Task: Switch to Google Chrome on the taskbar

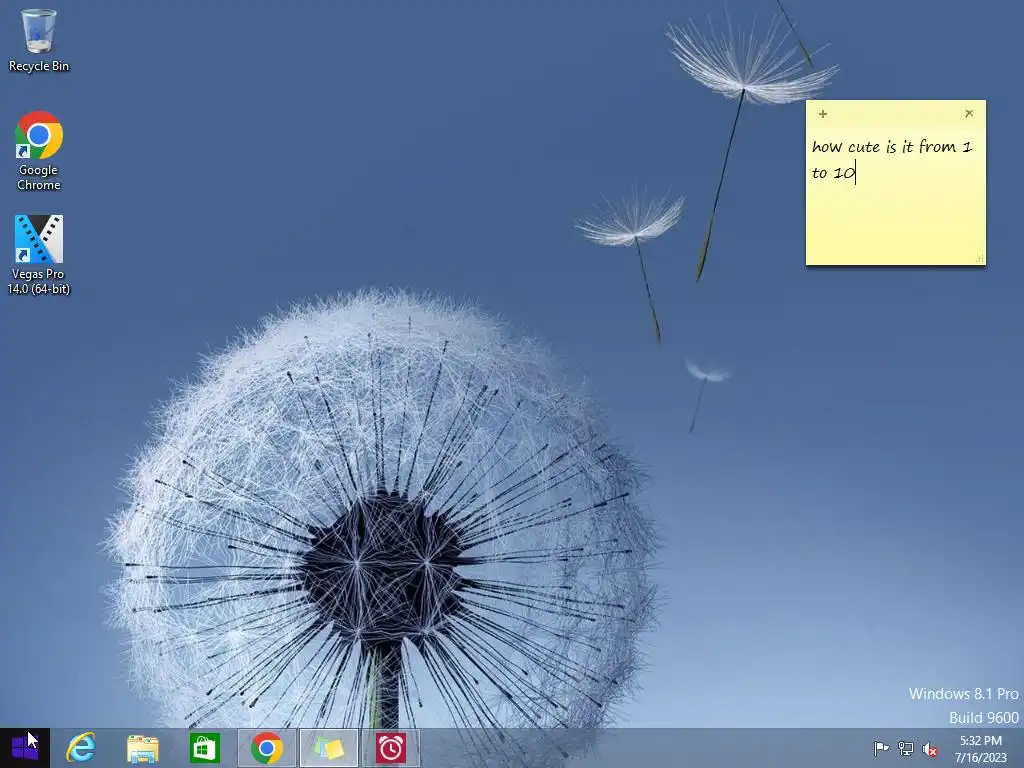Action: (x=266, y=748)
